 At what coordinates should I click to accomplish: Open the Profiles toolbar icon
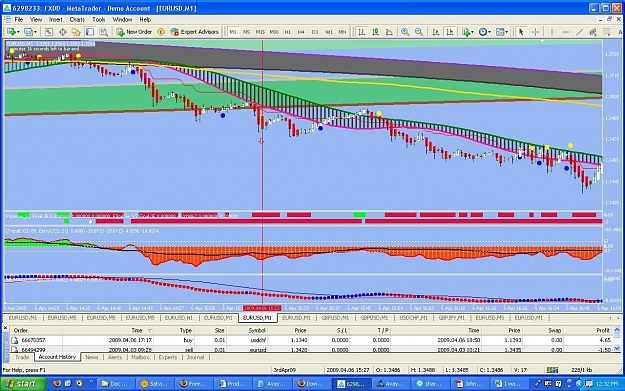(x=28, y=32)
